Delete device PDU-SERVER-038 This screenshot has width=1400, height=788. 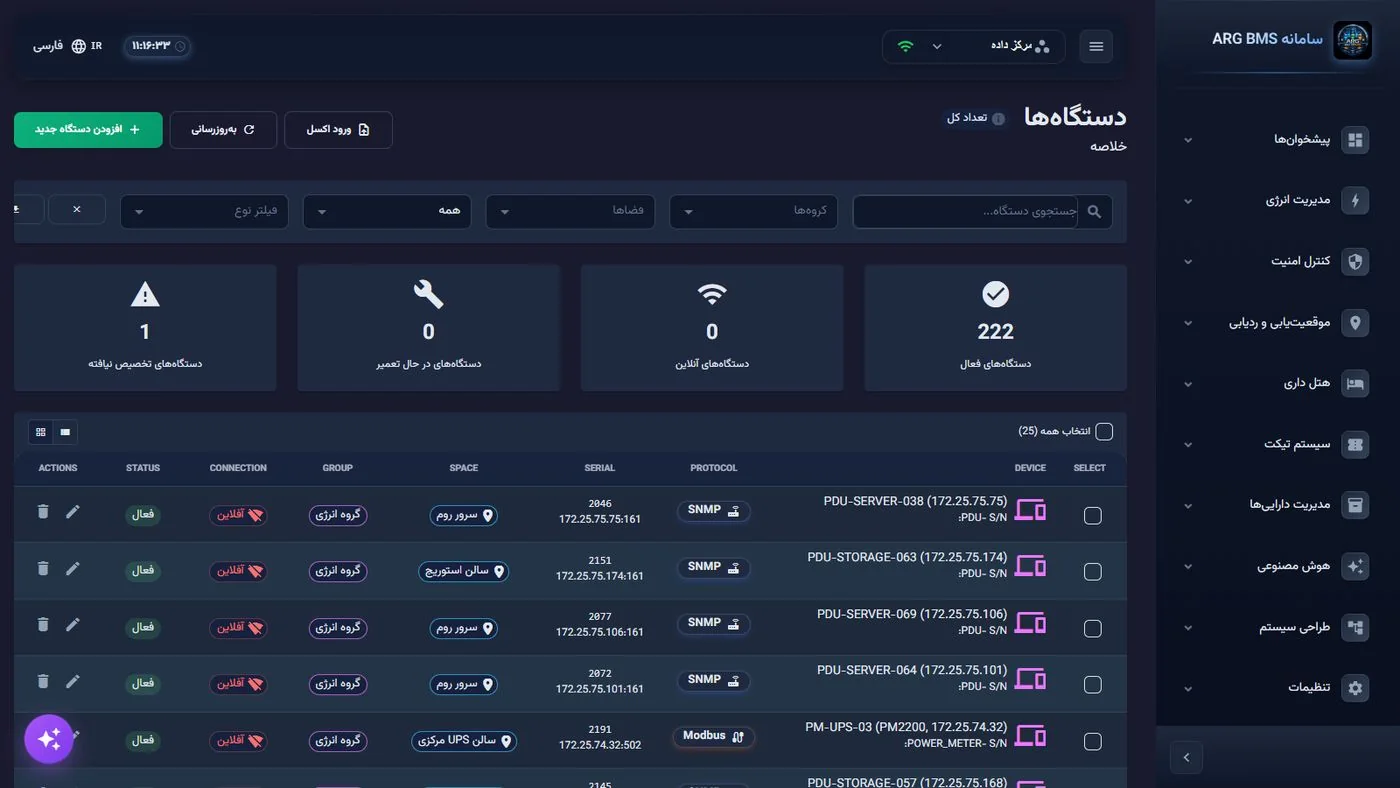(43, 511)
